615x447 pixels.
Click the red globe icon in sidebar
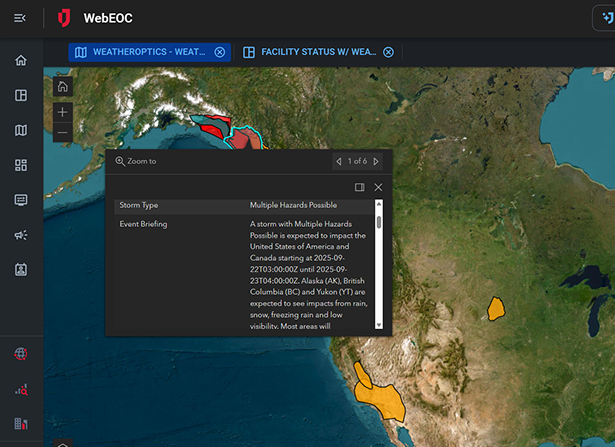tap(21, 354)
